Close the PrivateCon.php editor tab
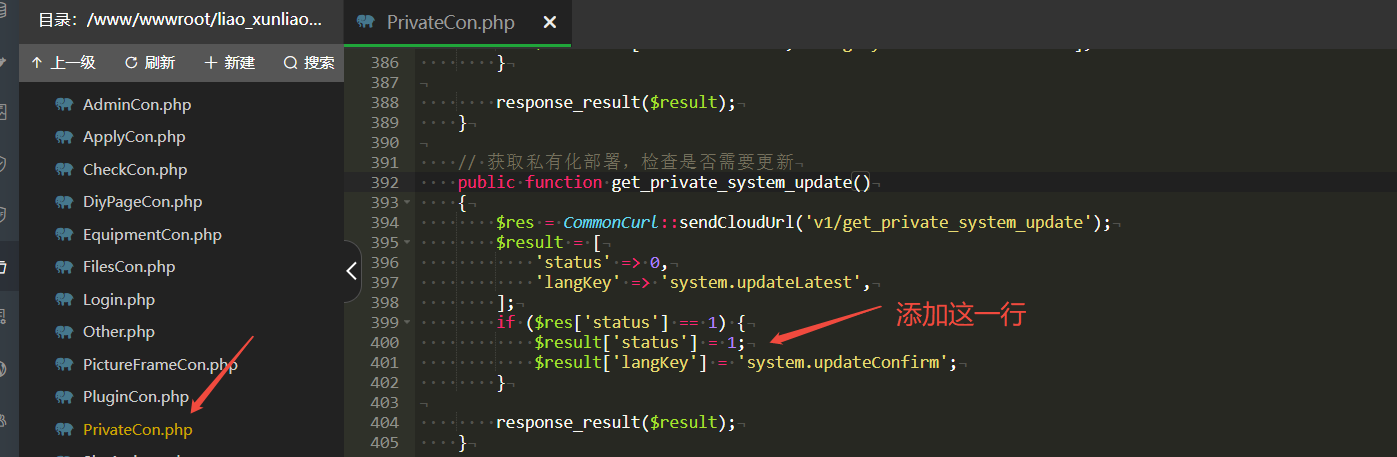The width and height of the screenshot is (1397, 457). 549,22
